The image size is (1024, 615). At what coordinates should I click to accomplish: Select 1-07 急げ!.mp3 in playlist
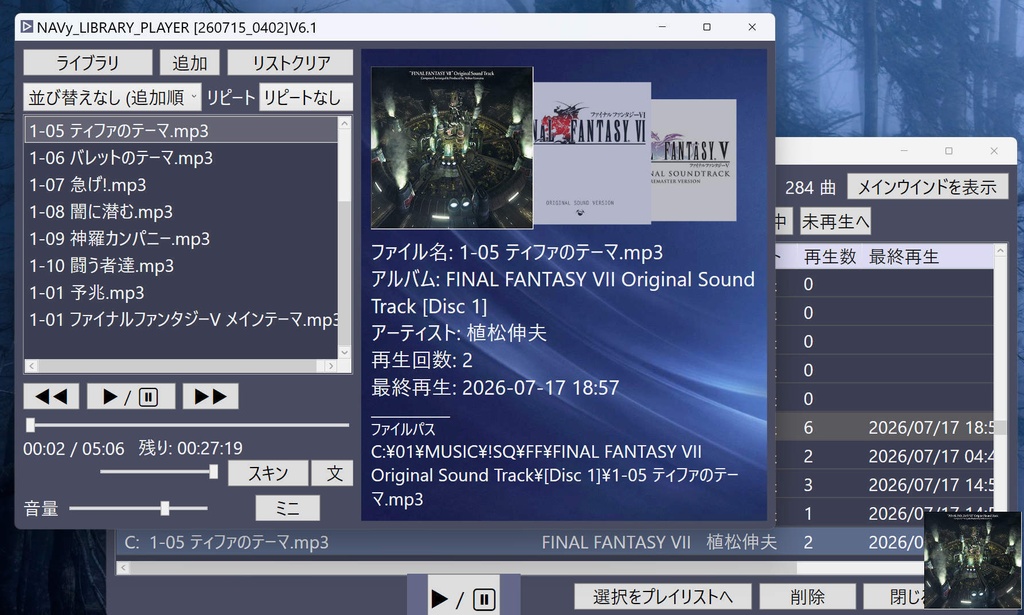coord(181,185)
